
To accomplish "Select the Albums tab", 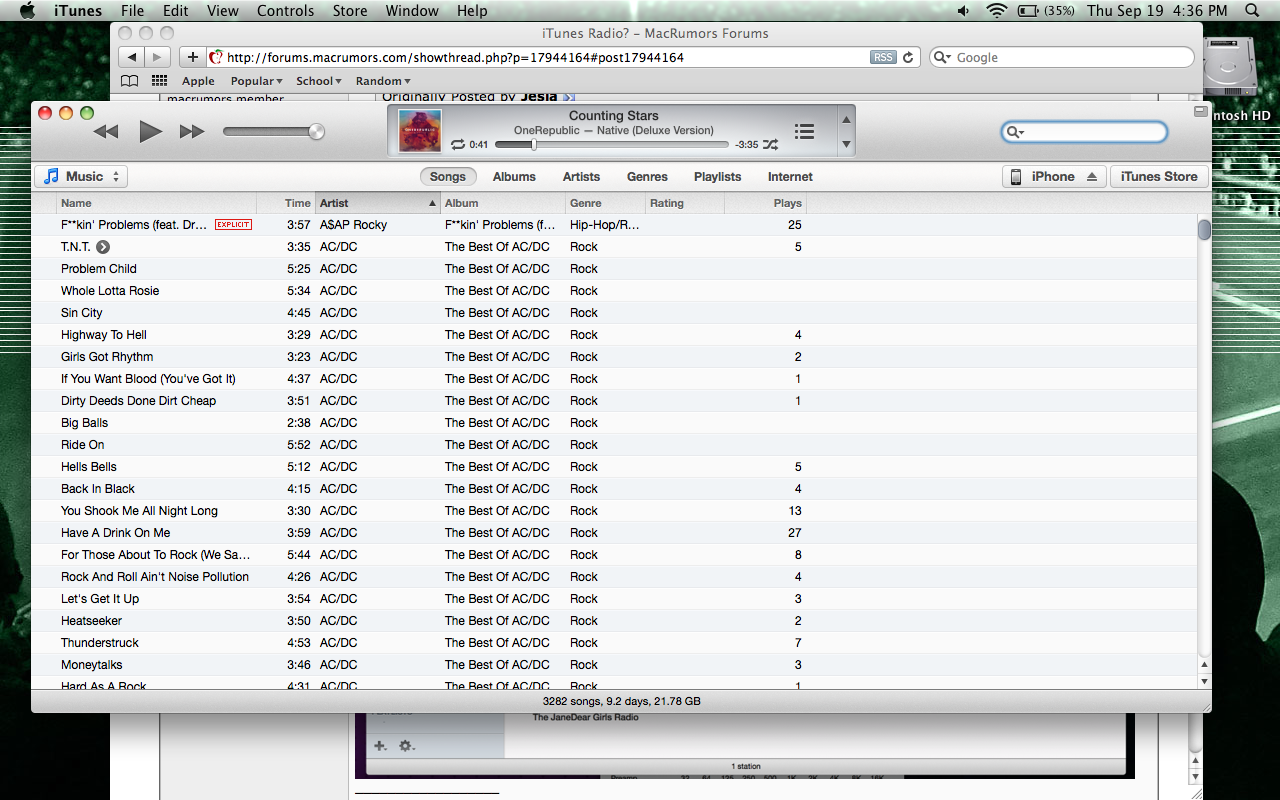I will (x=514, y=176).
